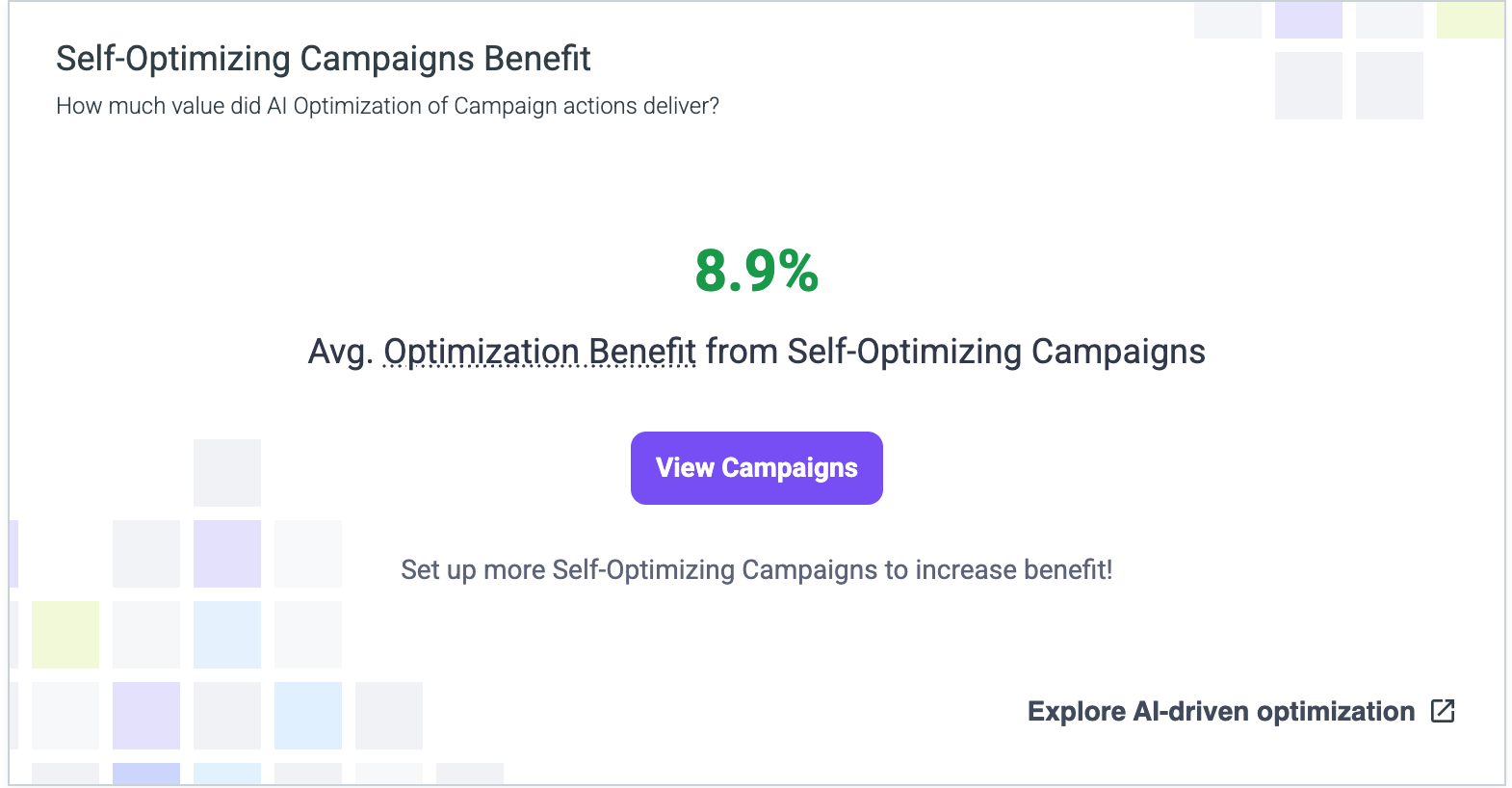The width and height of the screenshot is (1512, 788).
Task: Click the 'Avg.' word starting the metric caption
Action: [x=340, y=353]
